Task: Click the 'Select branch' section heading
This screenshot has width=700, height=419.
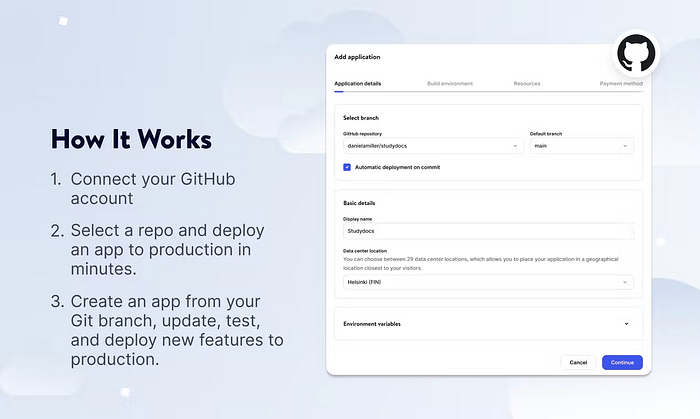Action: [361, 118]
